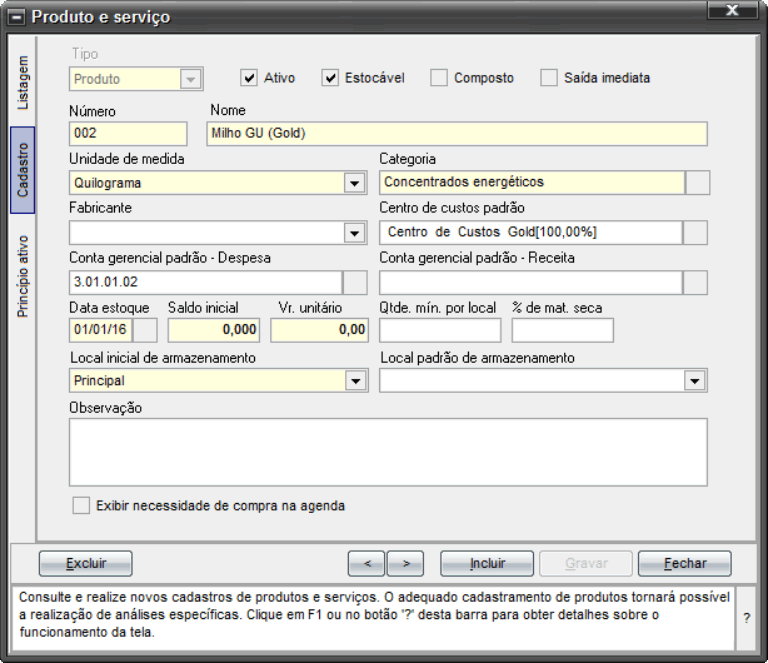Open the Local padrão de armazenamento dropdown

point(695,380)
